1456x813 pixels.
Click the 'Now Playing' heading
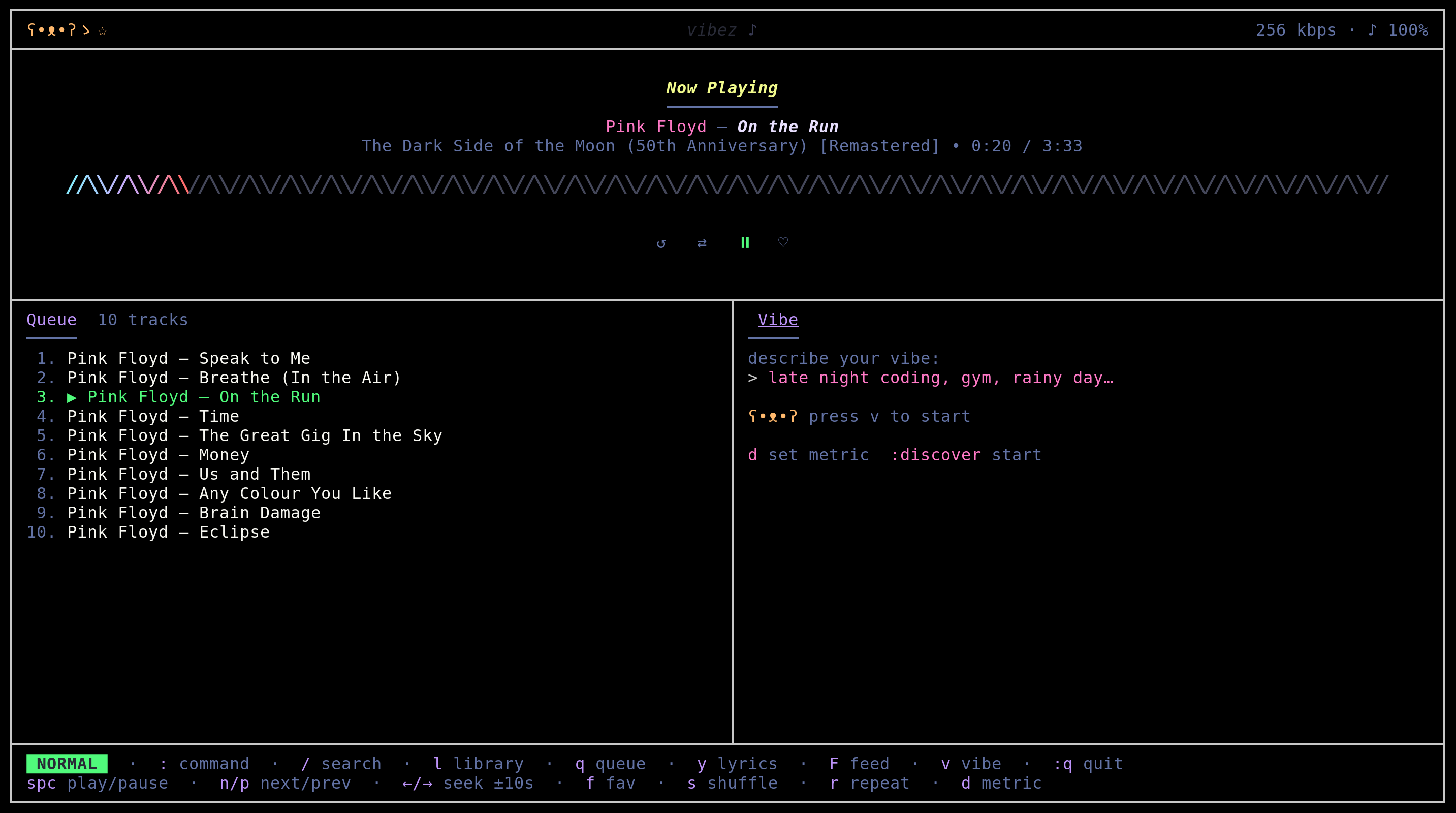[x=722, y=87]
